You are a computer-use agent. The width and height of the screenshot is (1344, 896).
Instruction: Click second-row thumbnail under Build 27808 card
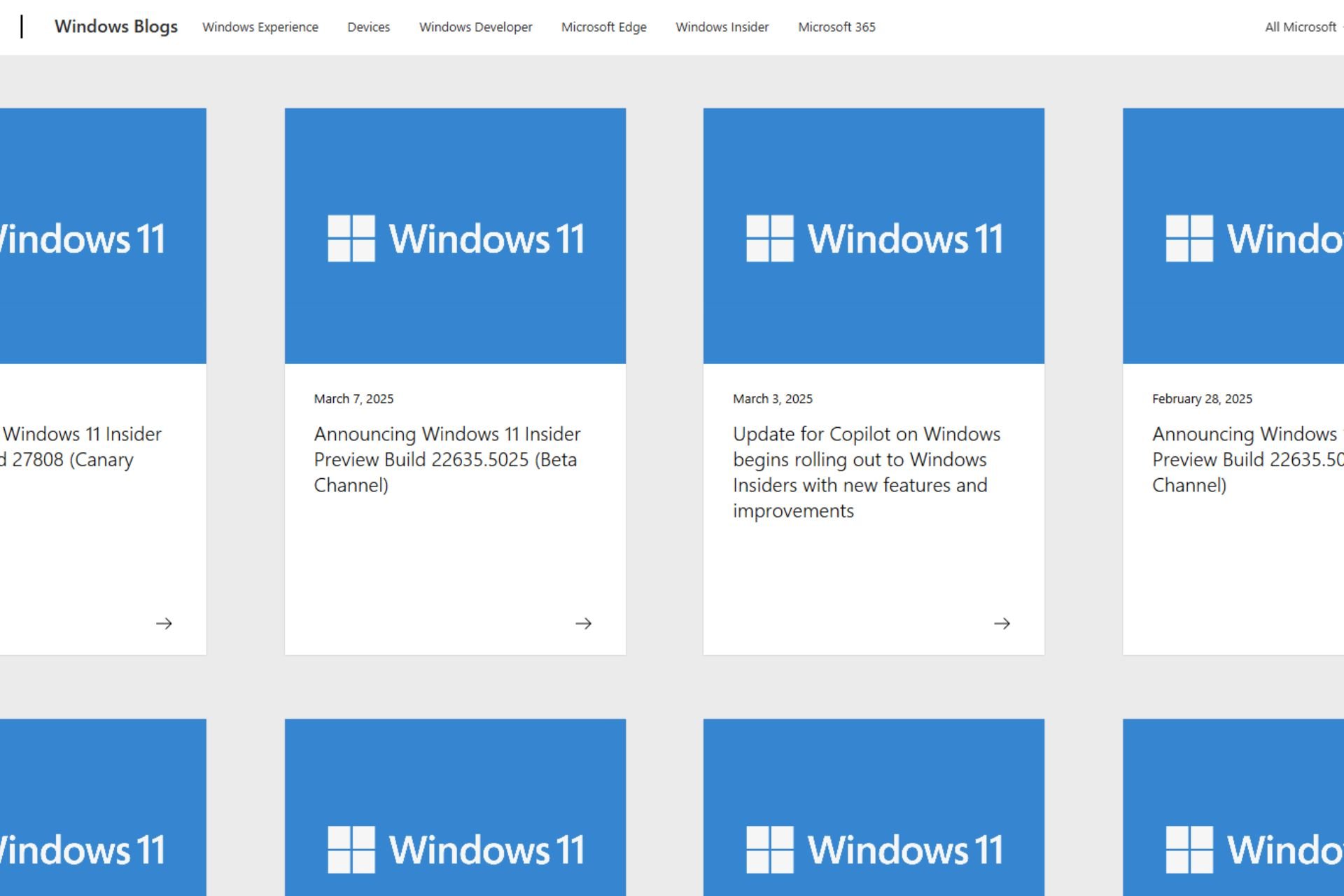(103, 807)
